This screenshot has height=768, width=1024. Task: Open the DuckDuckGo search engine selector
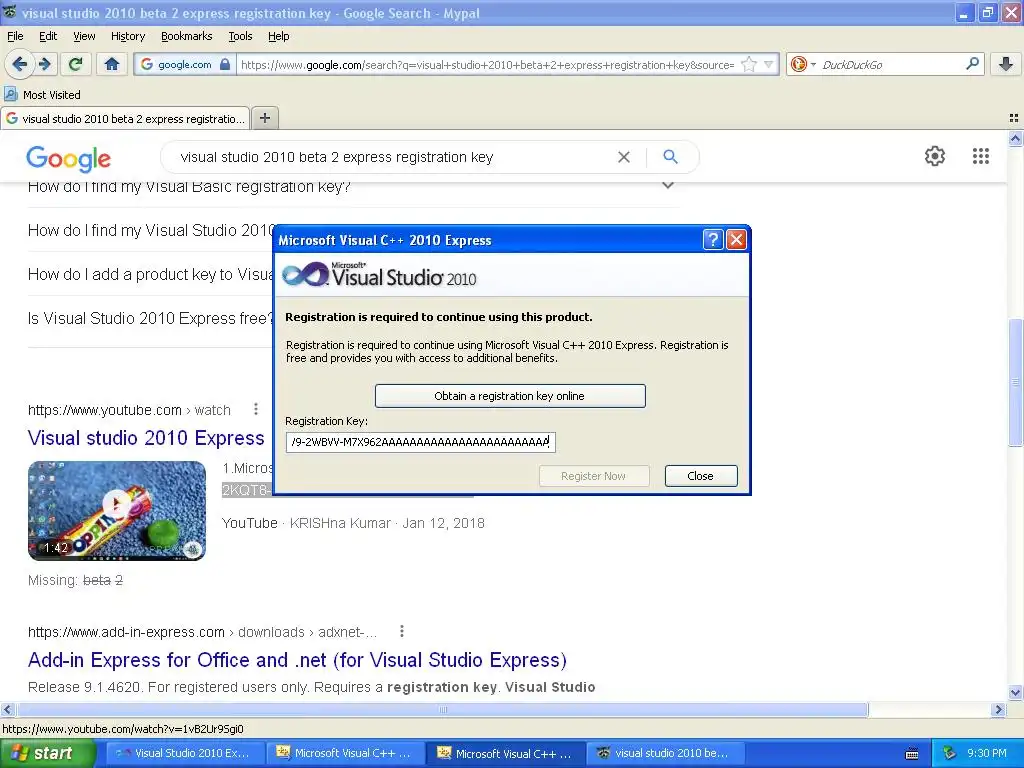pyautogui.click(x=803, y=64)
